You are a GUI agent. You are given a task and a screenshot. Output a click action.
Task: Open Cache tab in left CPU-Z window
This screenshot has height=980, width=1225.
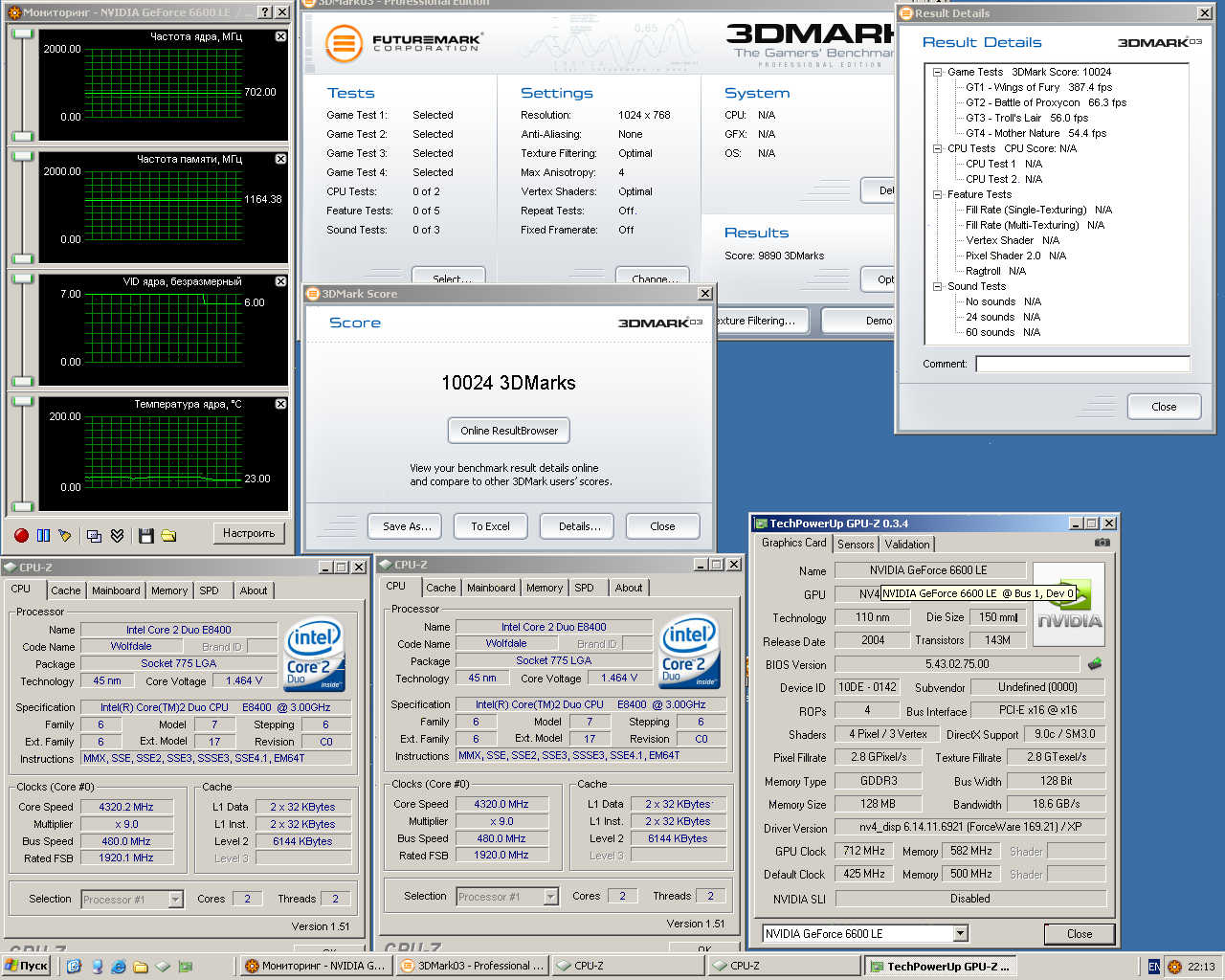coord(66,590)
